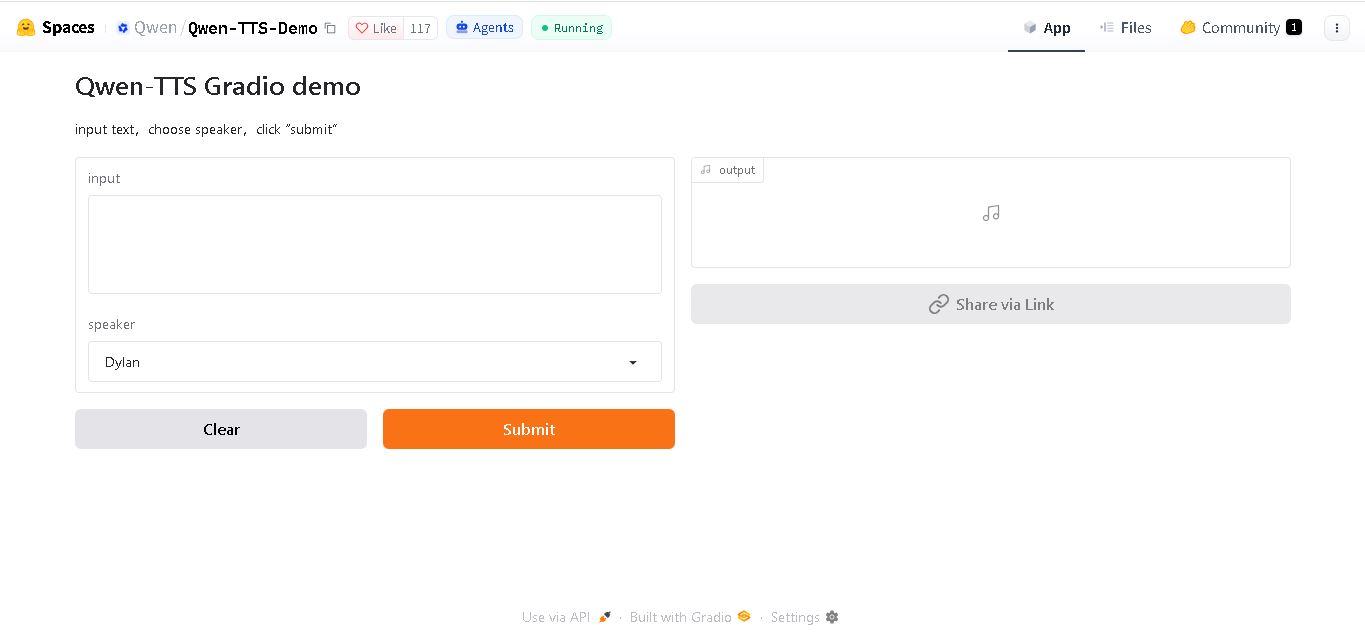Like the Qwen-TTS-Demo space
The image size is (1365, 633).
click(376, 28)
